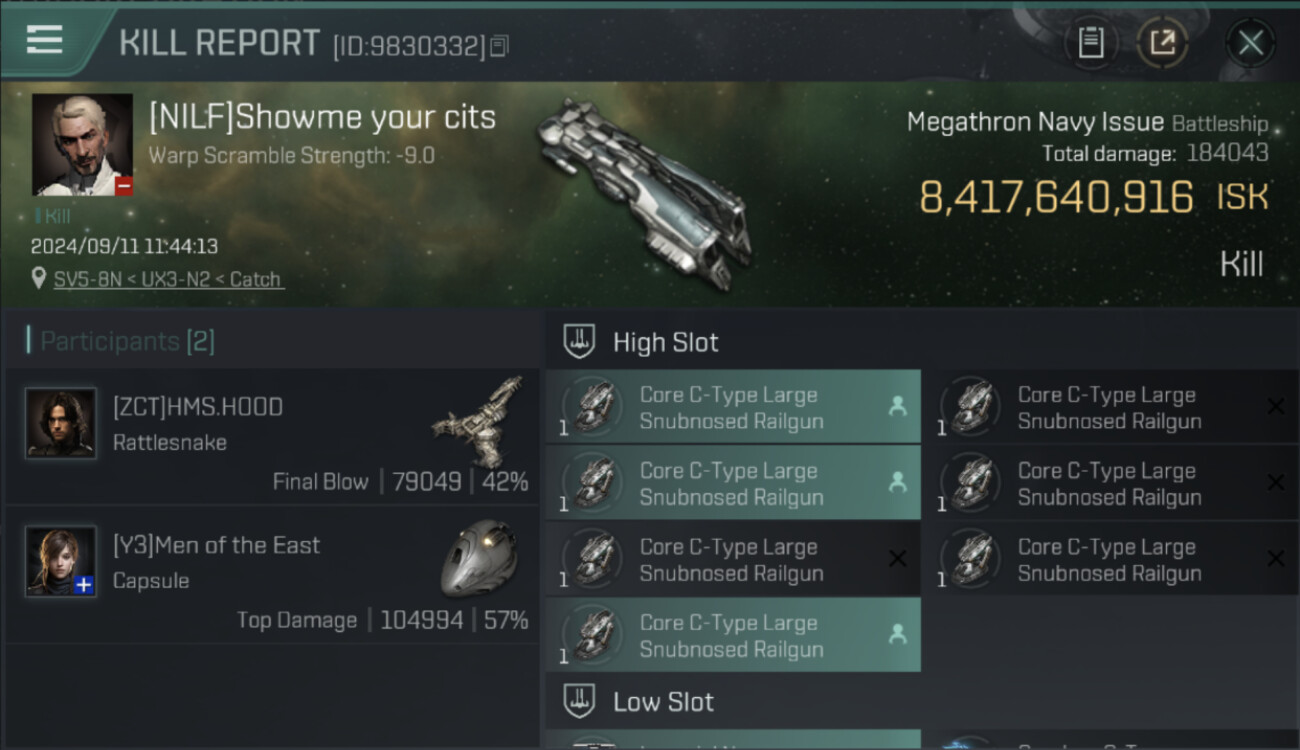Viewport: 1300px width, 750px height.
Task: Select Men of the East portrait
Action: click(61, 561)
